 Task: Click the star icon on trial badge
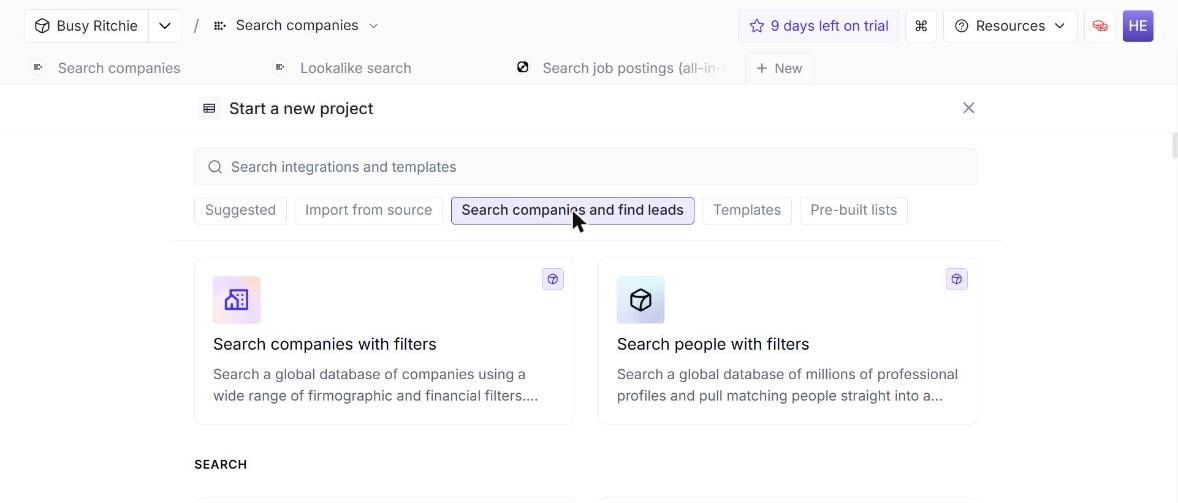tap(757, 26)
